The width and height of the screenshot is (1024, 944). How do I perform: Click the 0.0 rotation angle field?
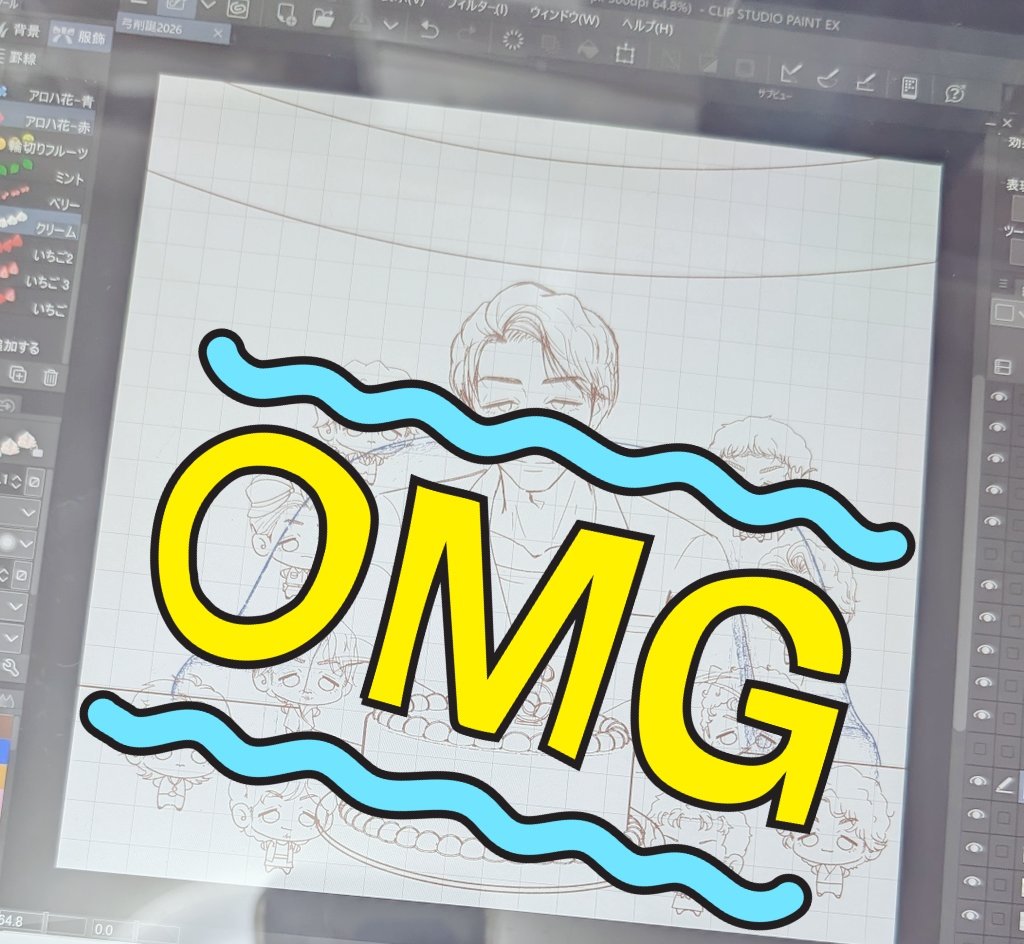(x=111, y=928)
